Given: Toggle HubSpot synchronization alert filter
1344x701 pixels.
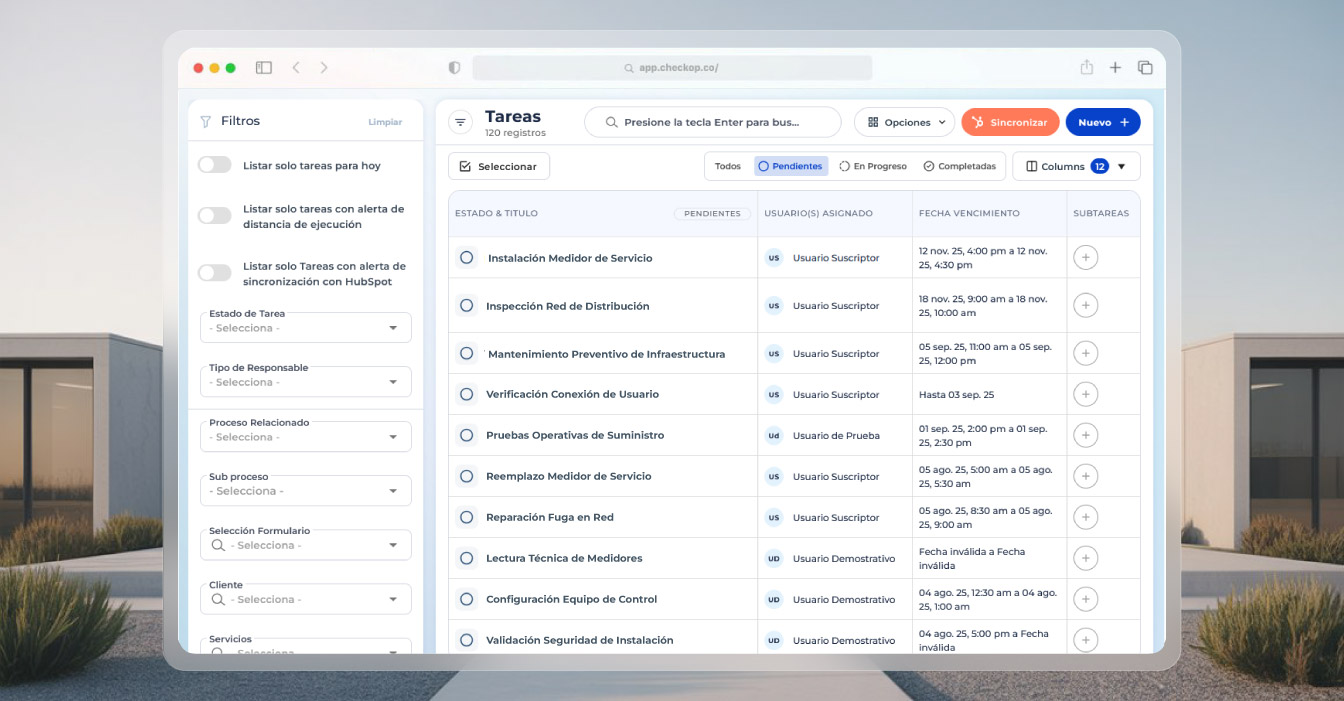Looking at the screenshot, I should point(214,273).
